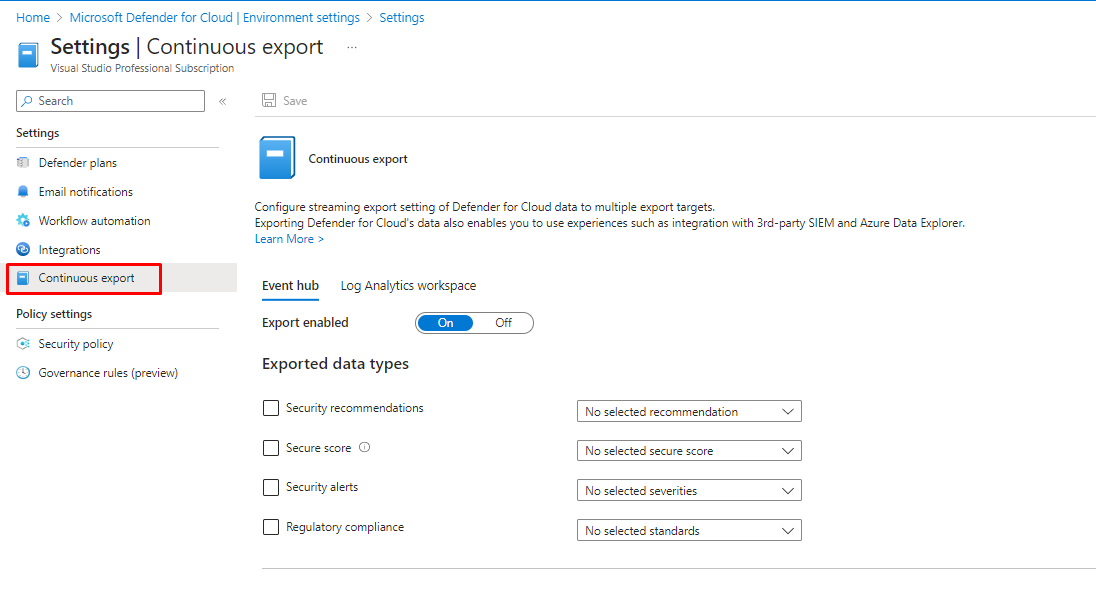Screen dimensions: 1096x589
Task: Switch Export enabled toggle to Off
Action: pyautogui.click(x=504, y=323)
